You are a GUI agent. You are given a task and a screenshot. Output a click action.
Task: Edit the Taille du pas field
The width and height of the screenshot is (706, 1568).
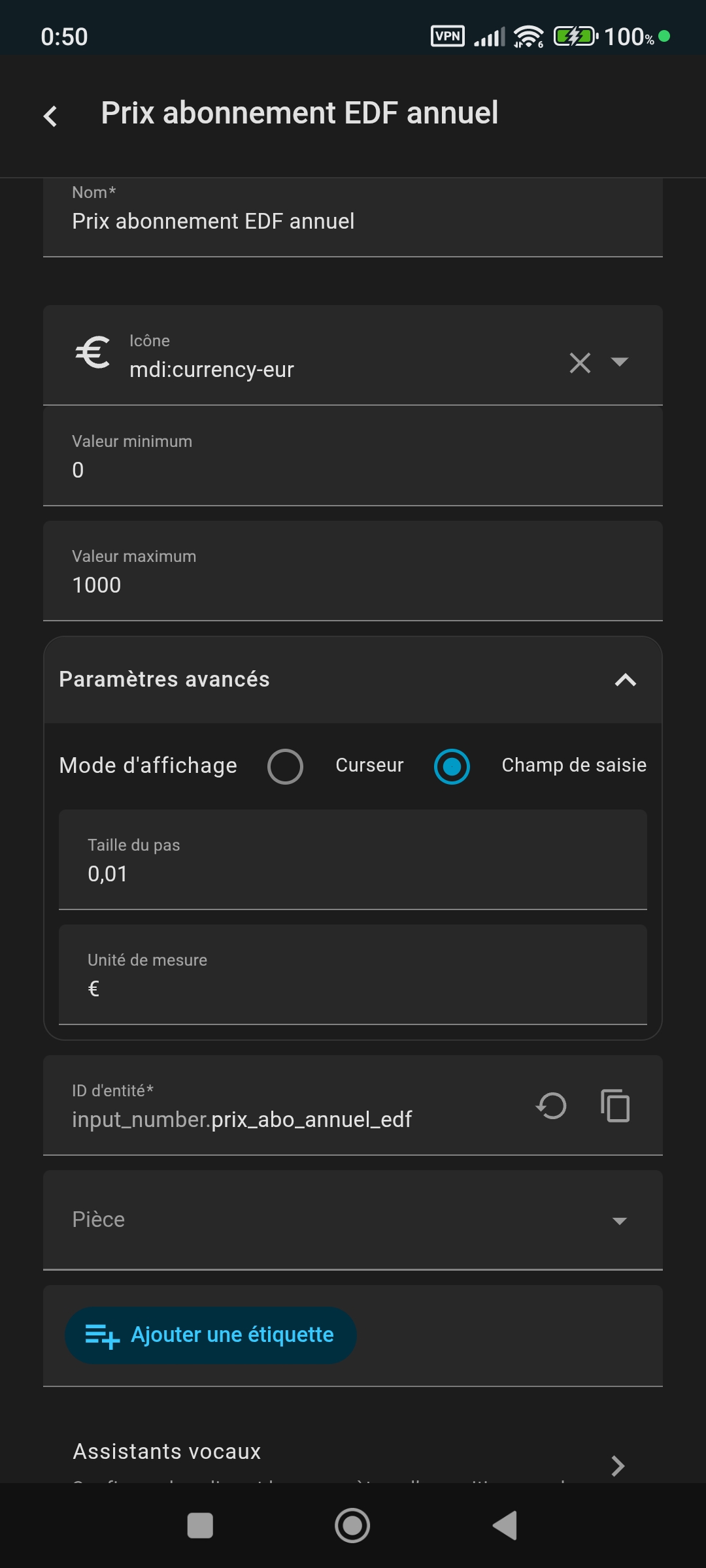(x=353, y=873)
